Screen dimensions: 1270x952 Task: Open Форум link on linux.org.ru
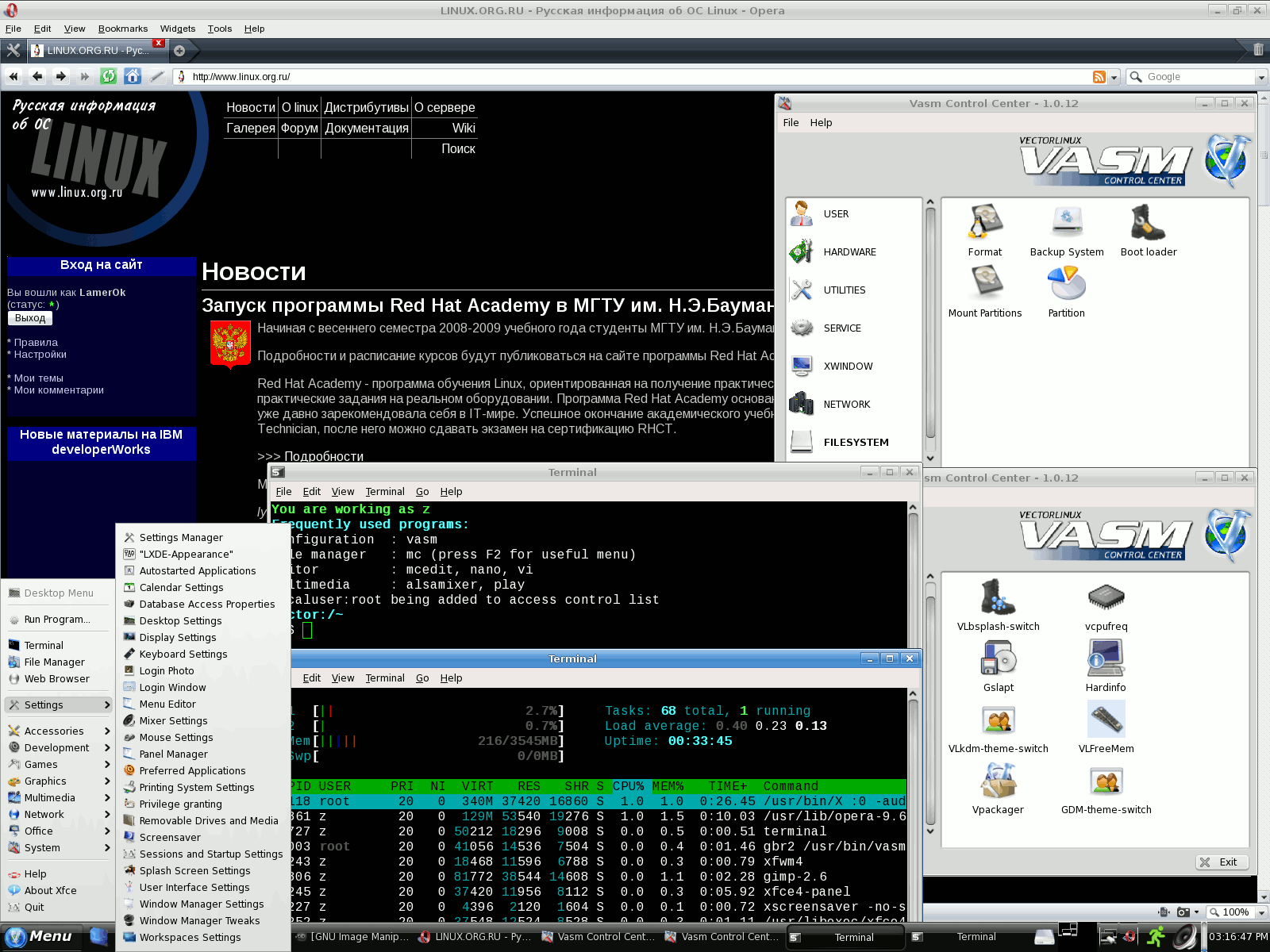pos(299,128)
